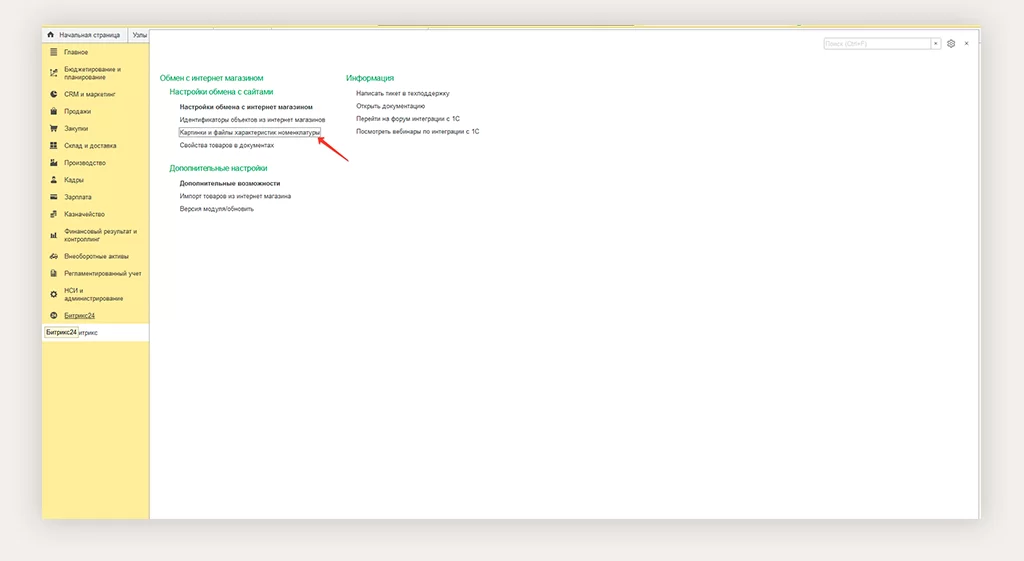Clear the search field with the x button

936,44
